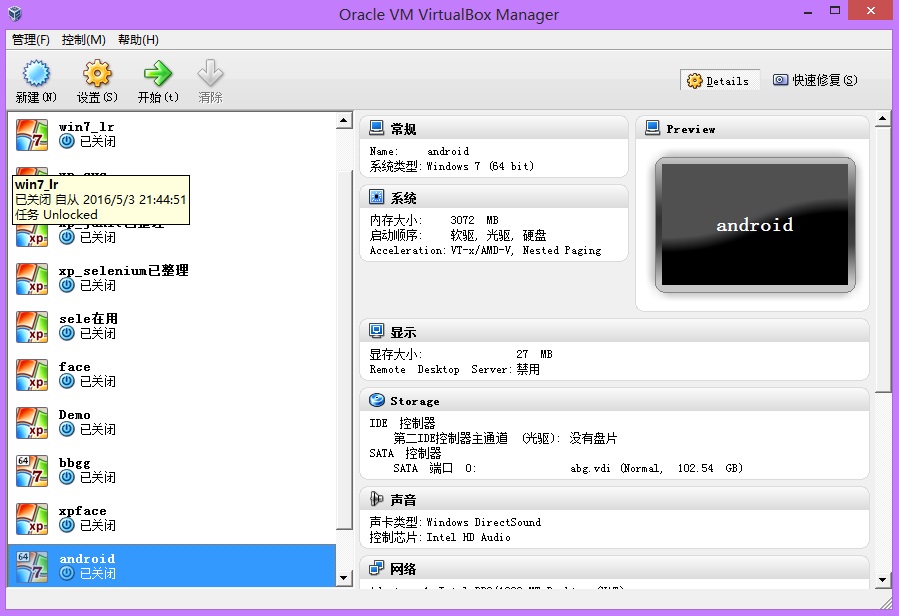This screenshot has width=899, height=616.
Task: Click the 'Intel HD Audio' controller value
Action: pyautogui.click(x=468, y=537)
